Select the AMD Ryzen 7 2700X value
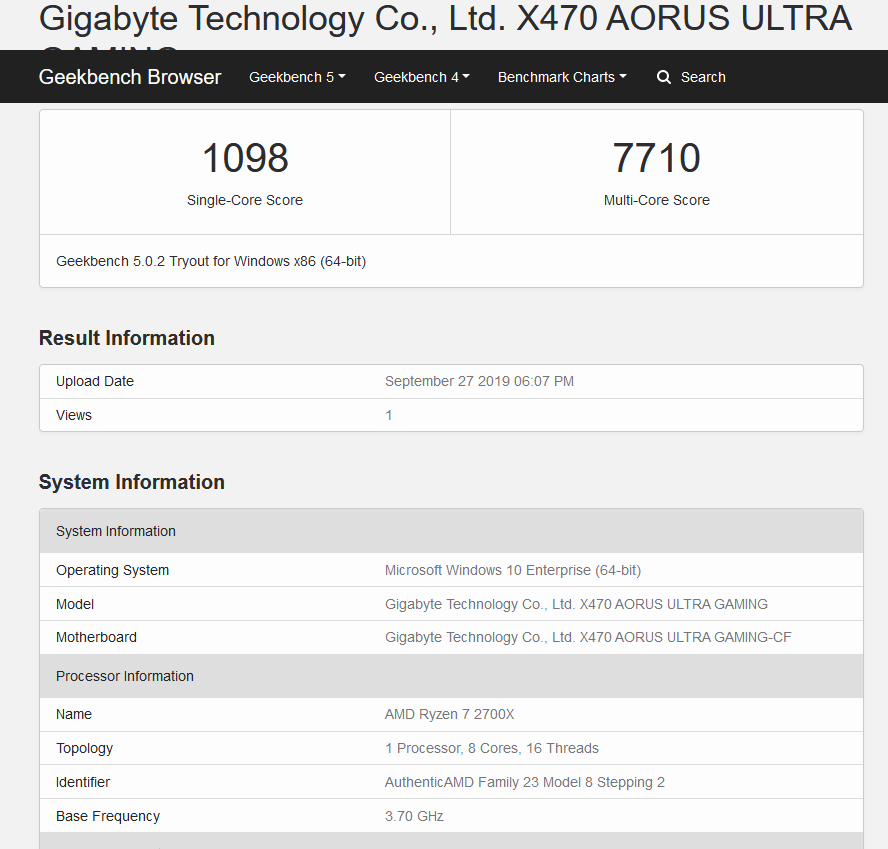Viewport: 888px width, 849px height. pos(450,714)
